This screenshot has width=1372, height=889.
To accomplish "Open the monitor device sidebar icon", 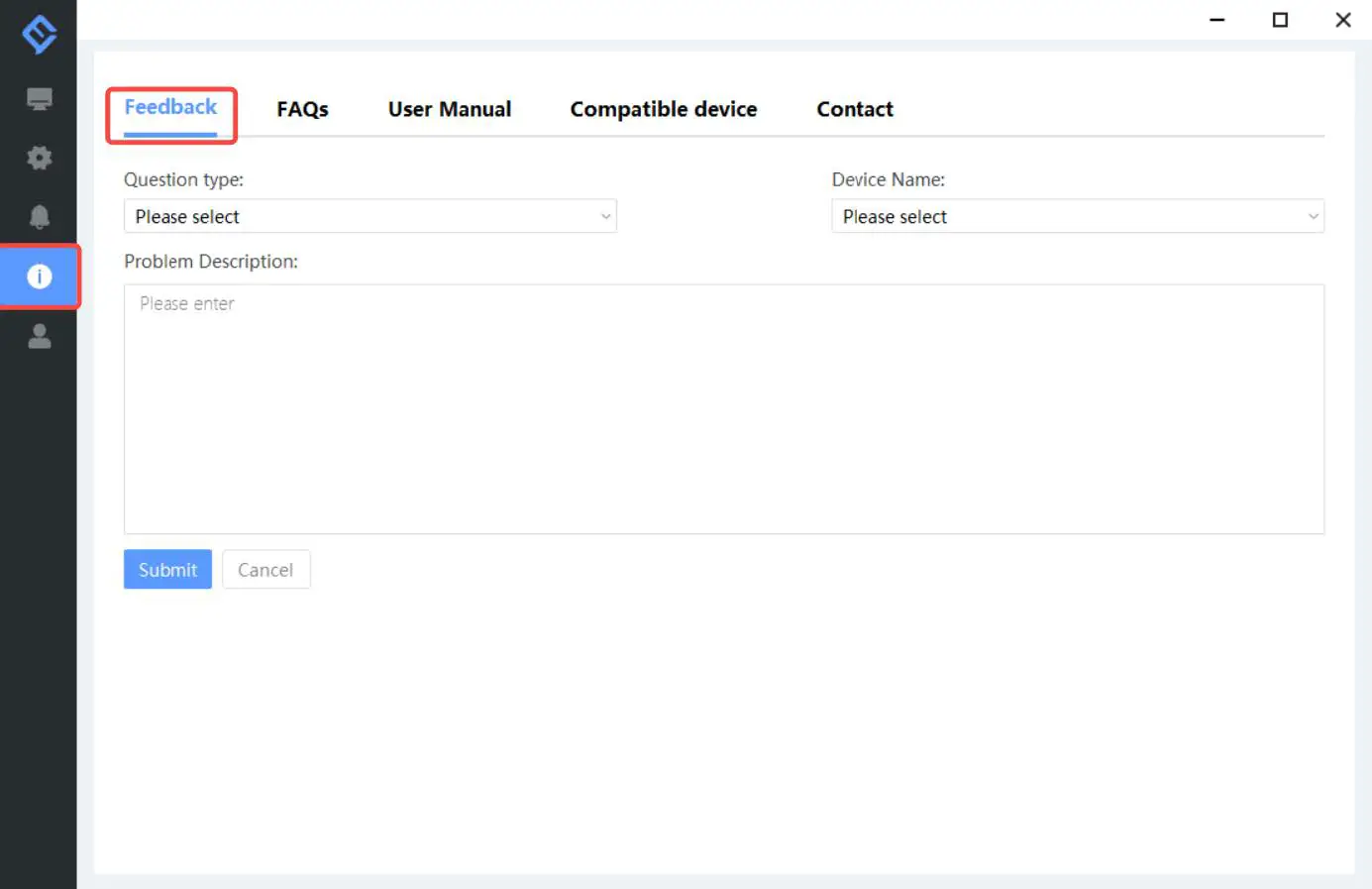I will (39, 98).
